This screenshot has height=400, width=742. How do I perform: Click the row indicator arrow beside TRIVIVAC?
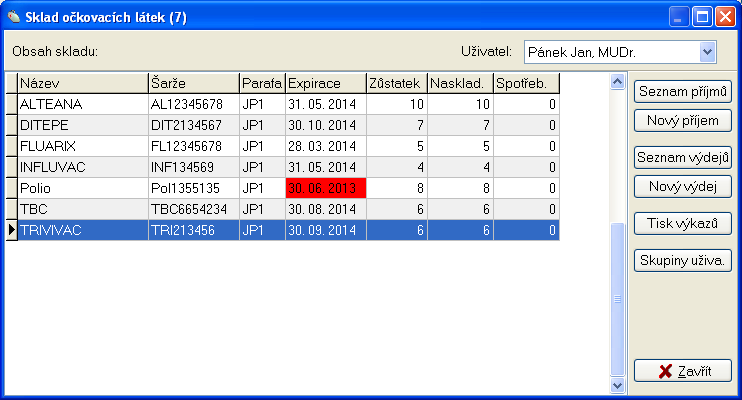click(x=11, y=230)
